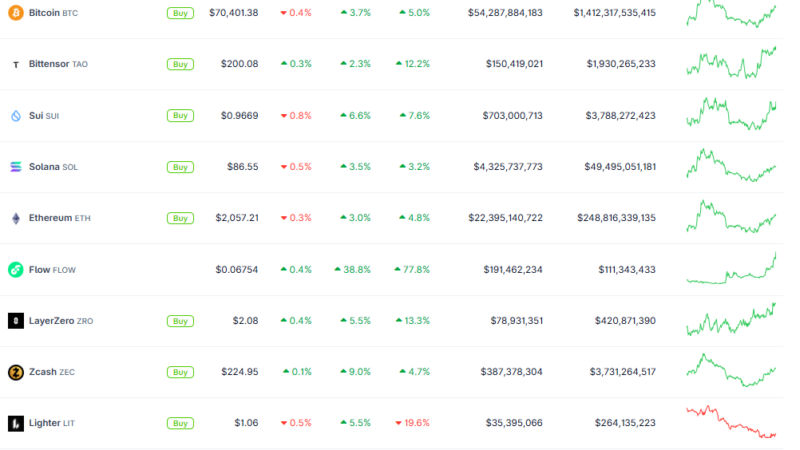Click the Sui droplet logo icon
This screenshot has width=800, height=450.
tap(16, 116)
